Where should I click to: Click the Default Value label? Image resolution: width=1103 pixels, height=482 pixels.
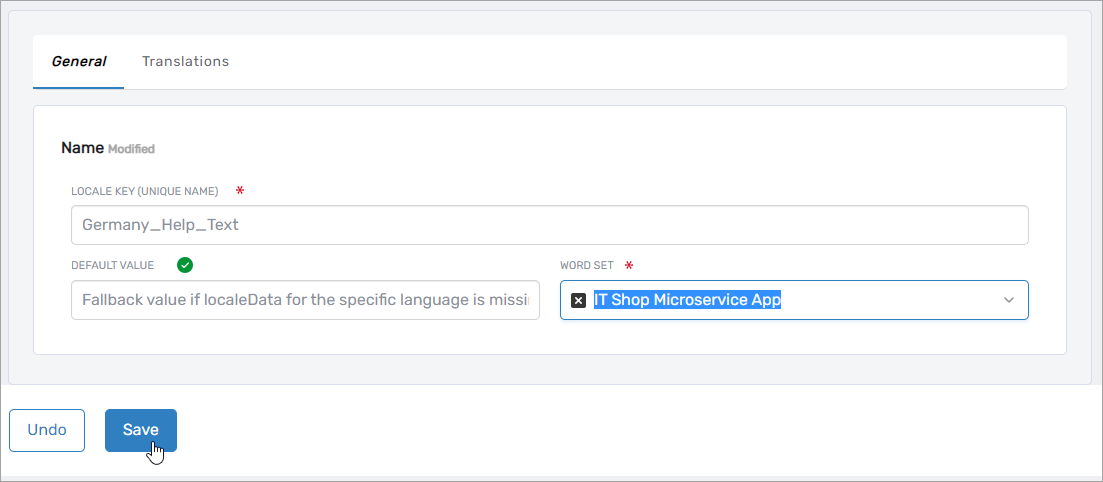click(x=113, y=266)
